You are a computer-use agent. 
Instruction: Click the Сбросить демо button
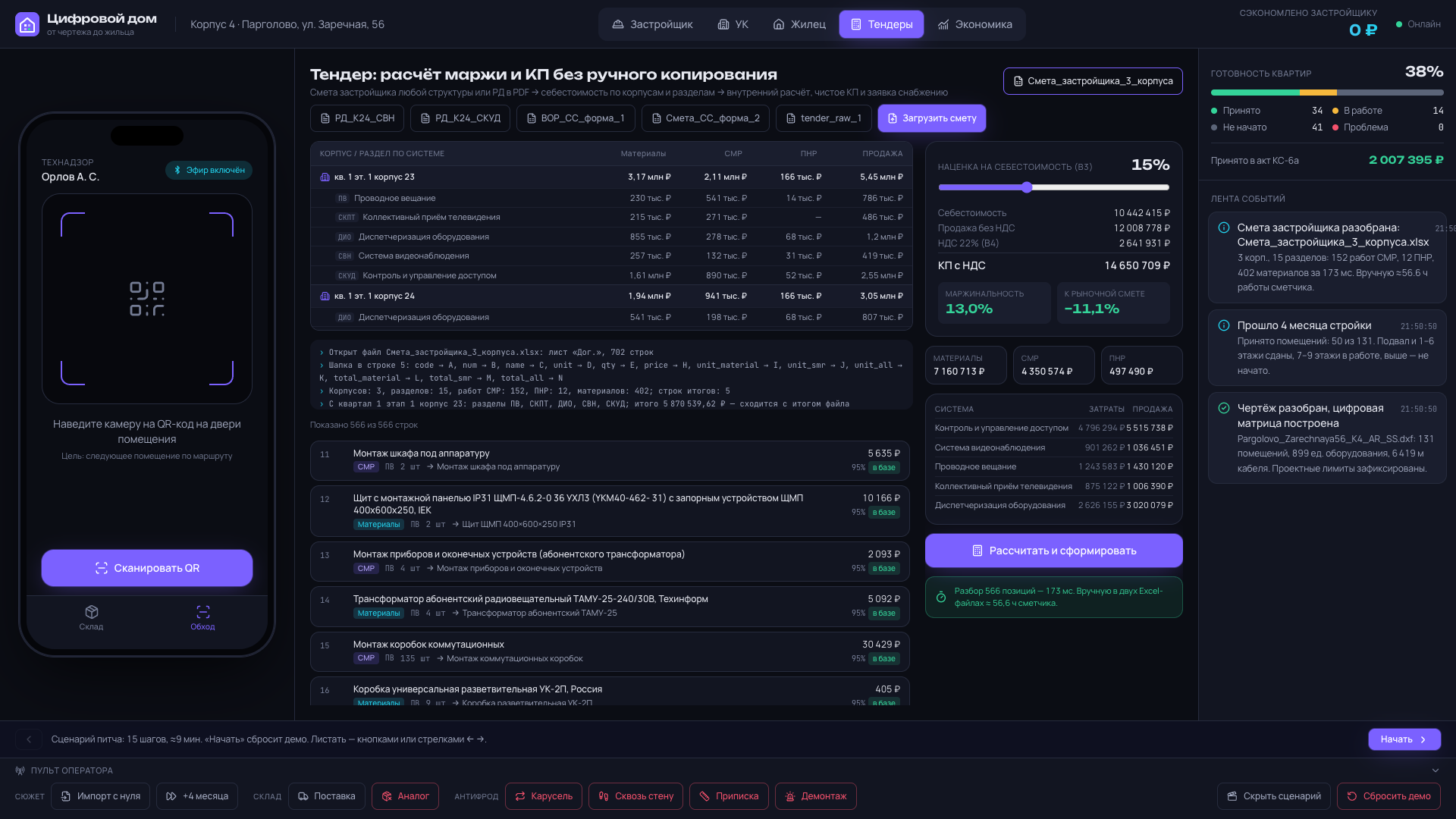pos(1389,796)
